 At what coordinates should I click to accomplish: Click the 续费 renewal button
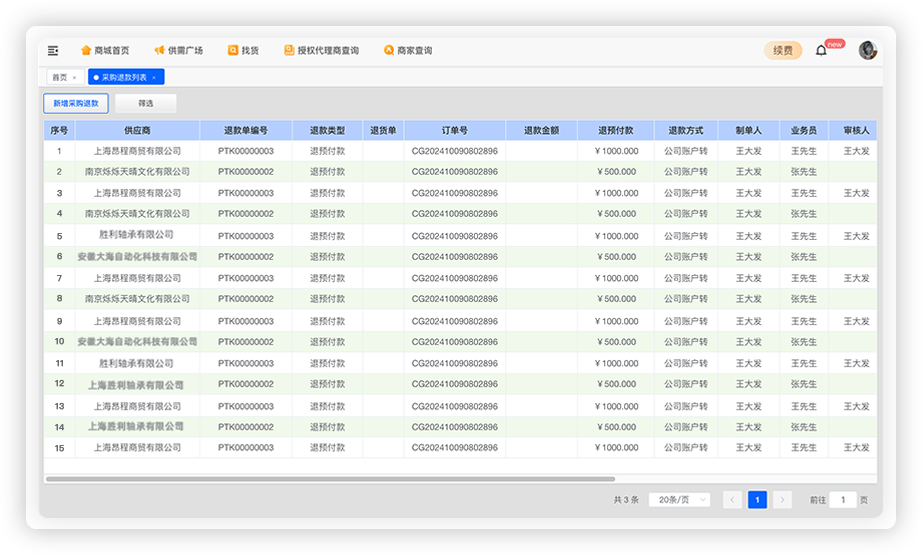coord(783,51)
